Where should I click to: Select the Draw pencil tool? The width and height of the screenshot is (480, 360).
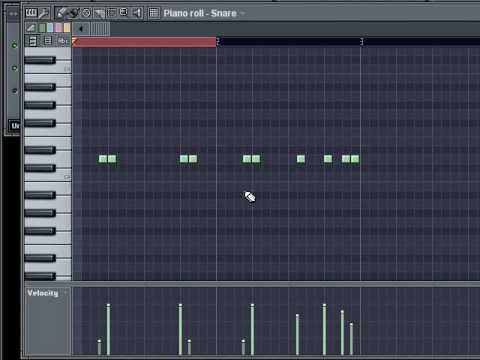click(61, 13)
